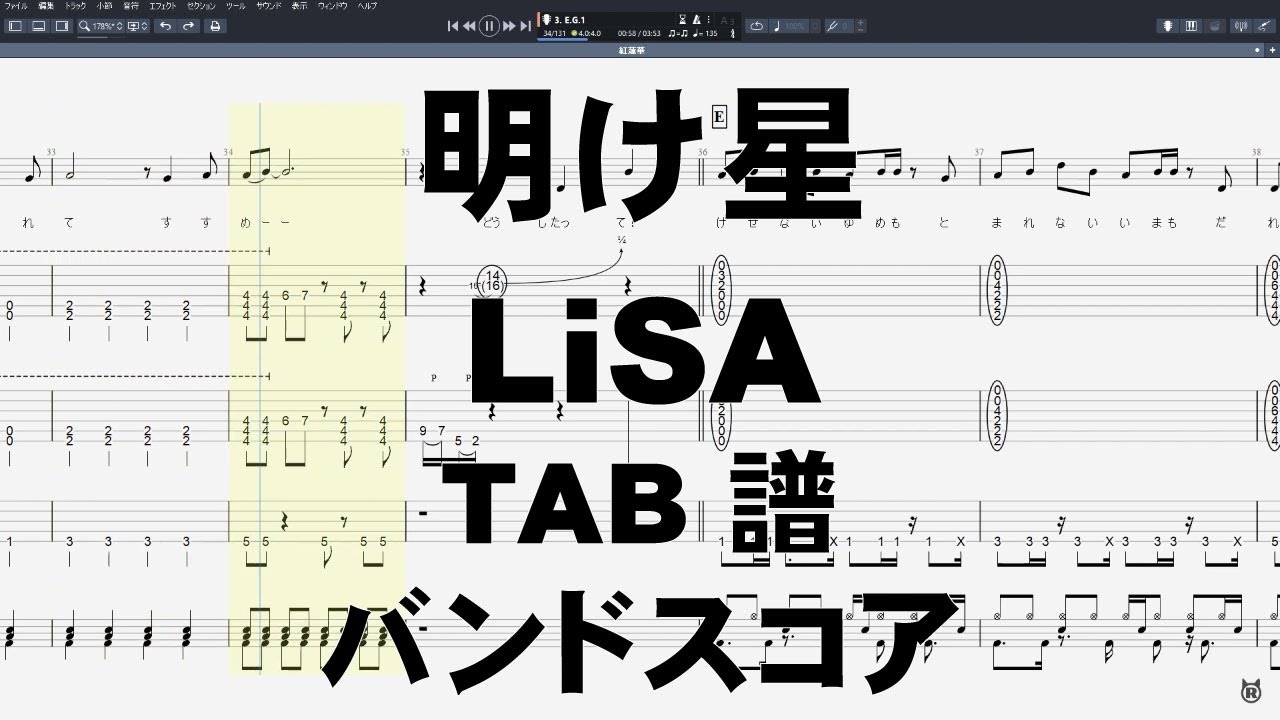Click measure number 37

[x=979, y=152]
